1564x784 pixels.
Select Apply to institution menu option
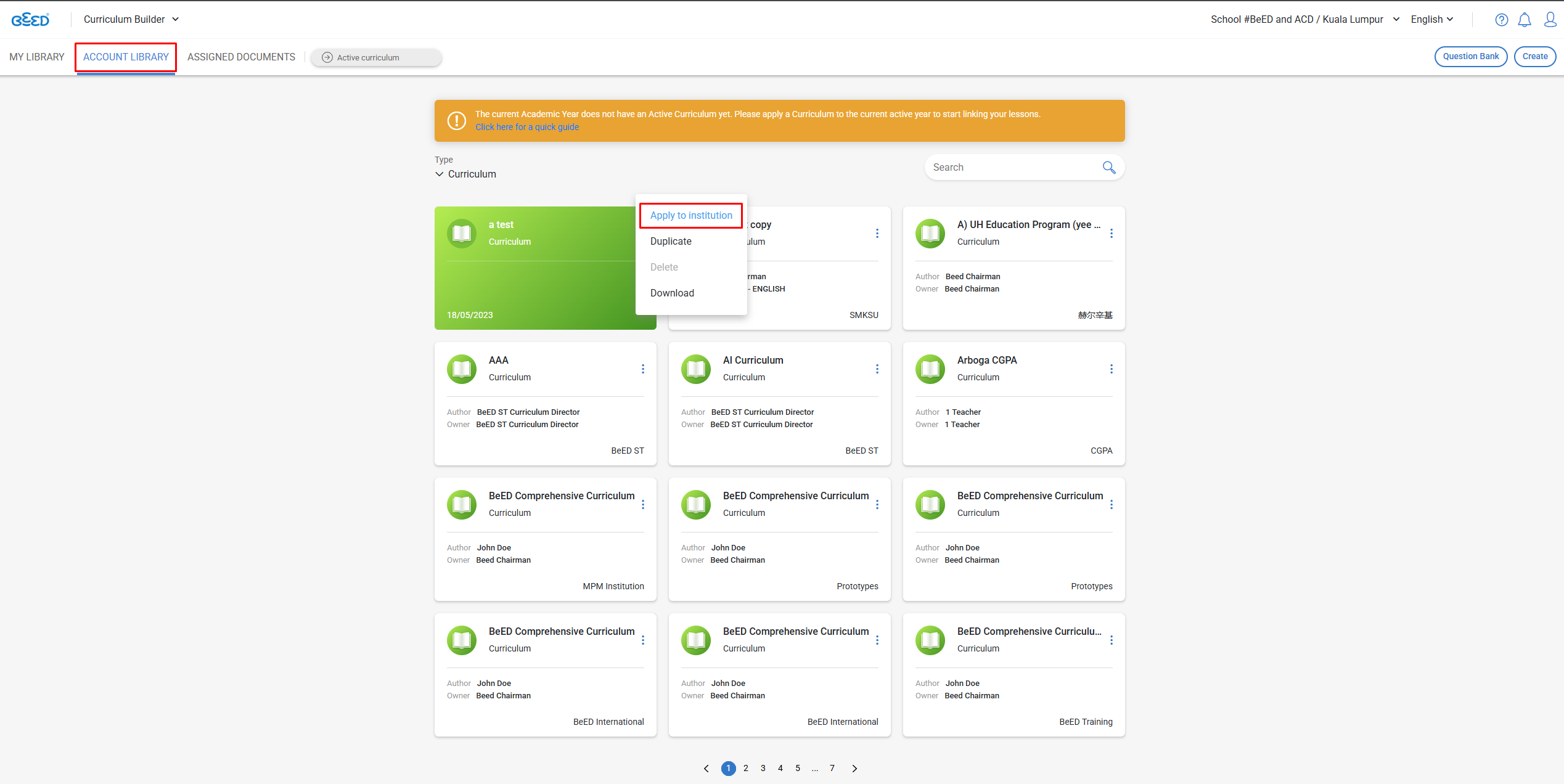[x=691, y=215]
